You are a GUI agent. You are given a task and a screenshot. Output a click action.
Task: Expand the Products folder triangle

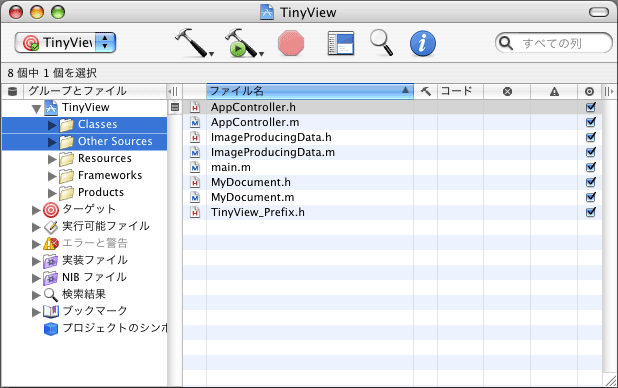(52, 193)
